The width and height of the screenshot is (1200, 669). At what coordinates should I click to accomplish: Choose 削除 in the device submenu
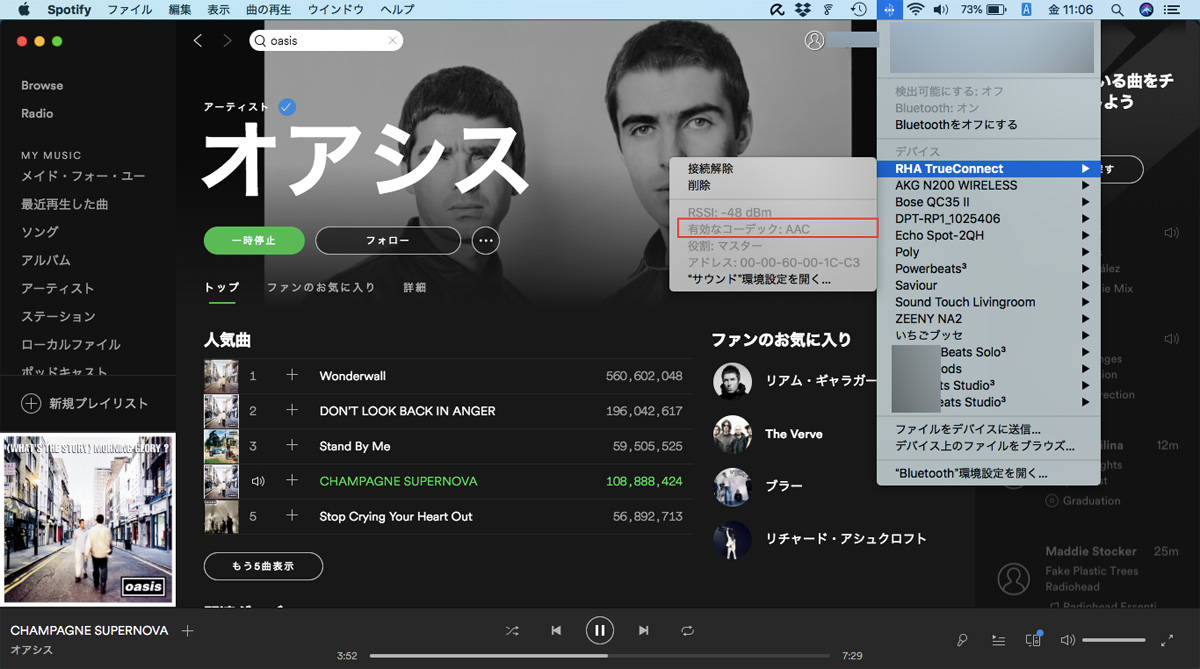pos(773,185)
